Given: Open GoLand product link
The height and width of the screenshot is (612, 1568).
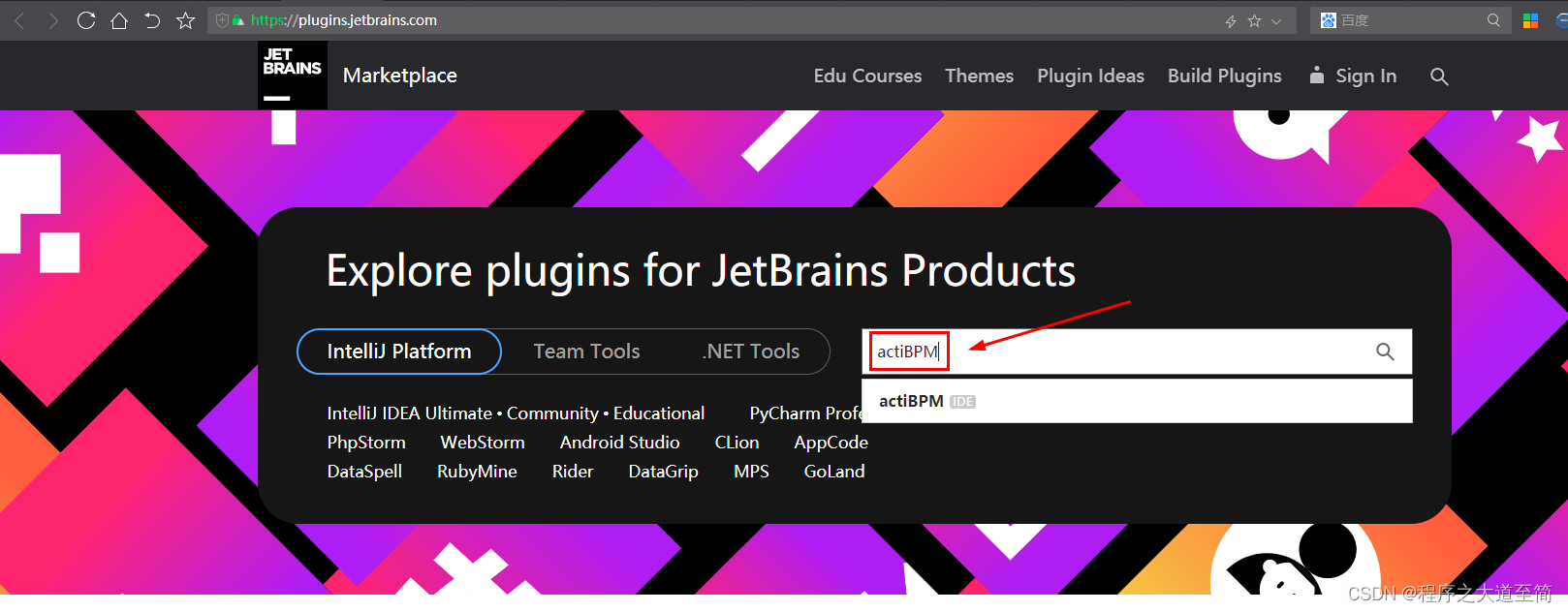Looking at the screenshot, I should point(834,472).
